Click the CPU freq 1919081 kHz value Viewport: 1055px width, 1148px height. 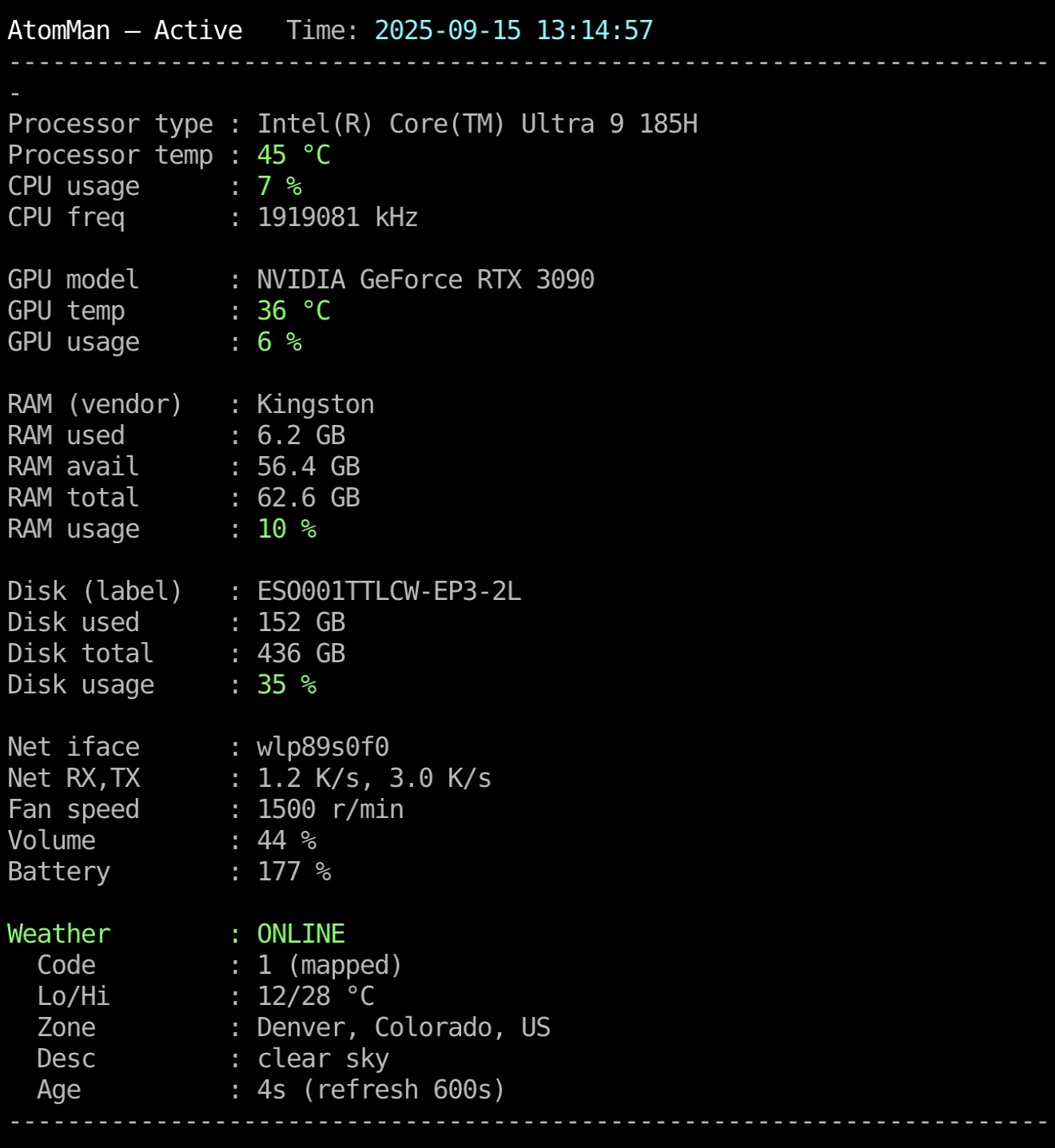pyautogui.click(x=337, y=217)
